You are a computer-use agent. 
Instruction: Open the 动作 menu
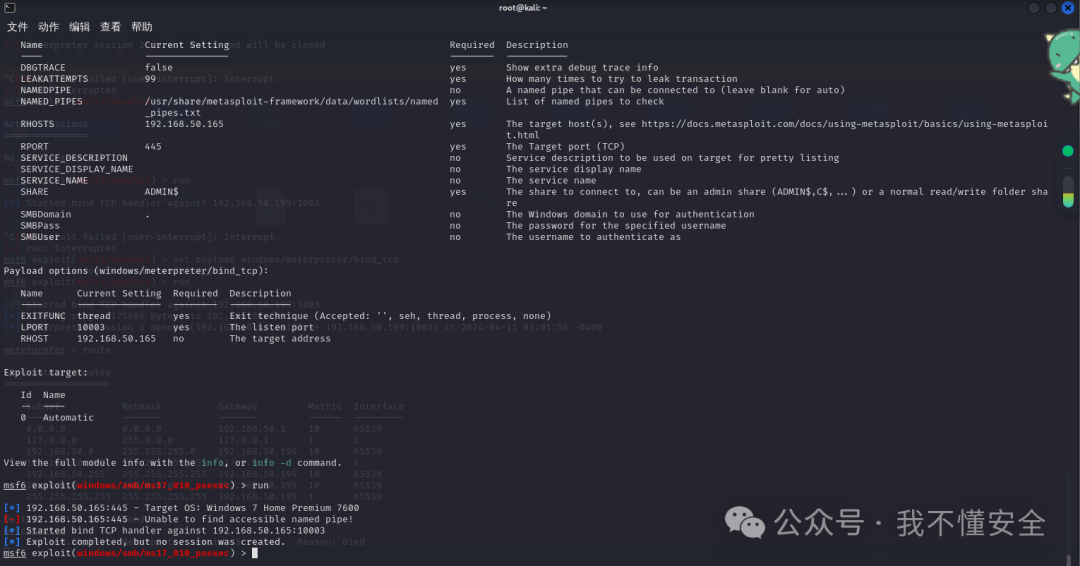pyautogui.click(x=48, y=27)
